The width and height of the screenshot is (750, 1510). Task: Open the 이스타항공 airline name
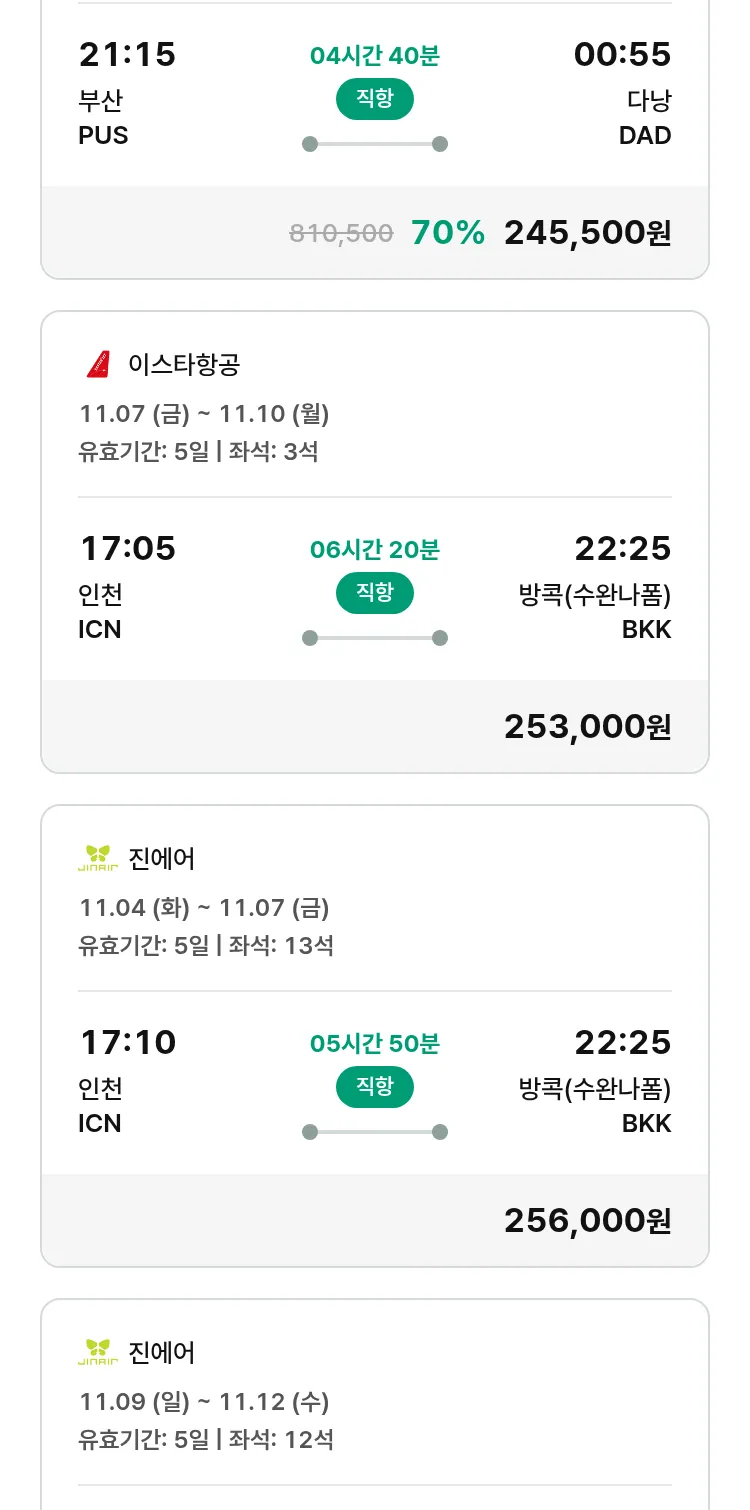click(x=184, y=365)
